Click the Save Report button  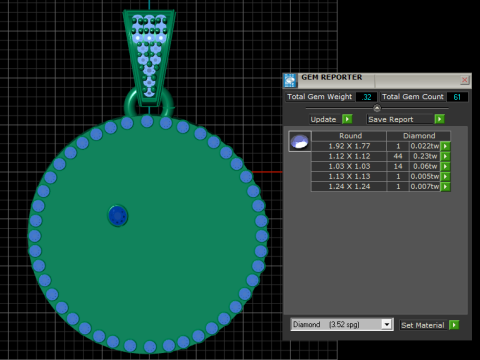coord(400,119)
